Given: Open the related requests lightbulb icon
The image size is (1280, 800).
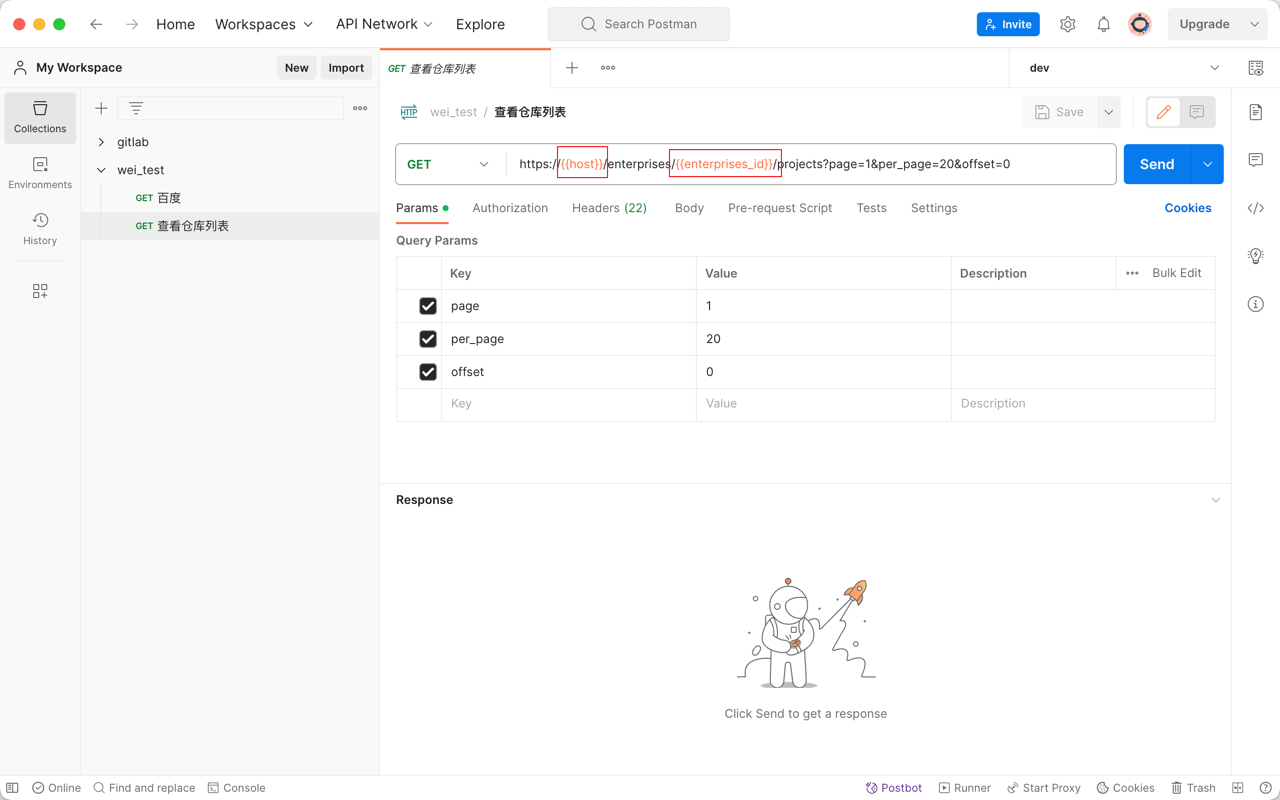Looking at the screenshot, I should click(x=1256, y=256).
